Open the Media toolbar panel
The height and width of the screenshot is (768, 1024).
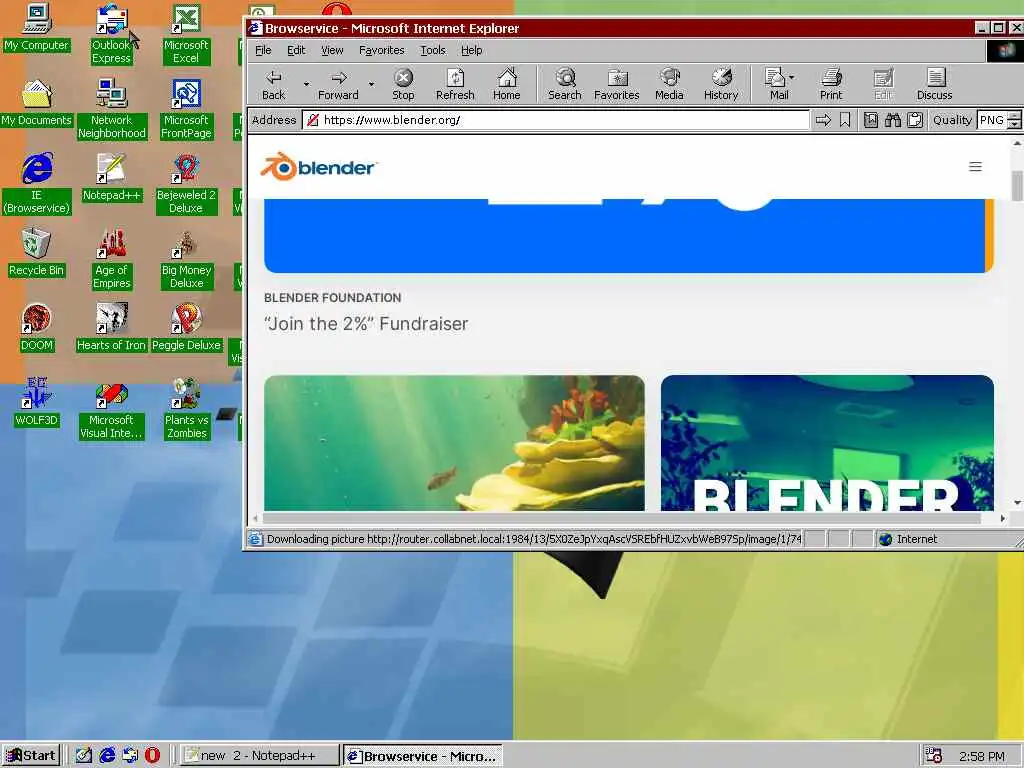coord(669,85)
